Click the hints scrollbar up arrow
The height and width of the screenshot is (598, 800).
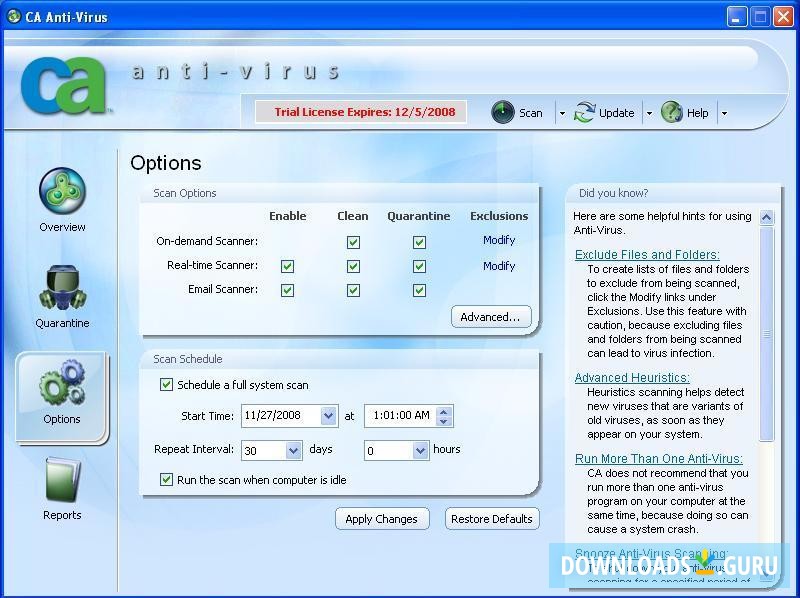766,217
